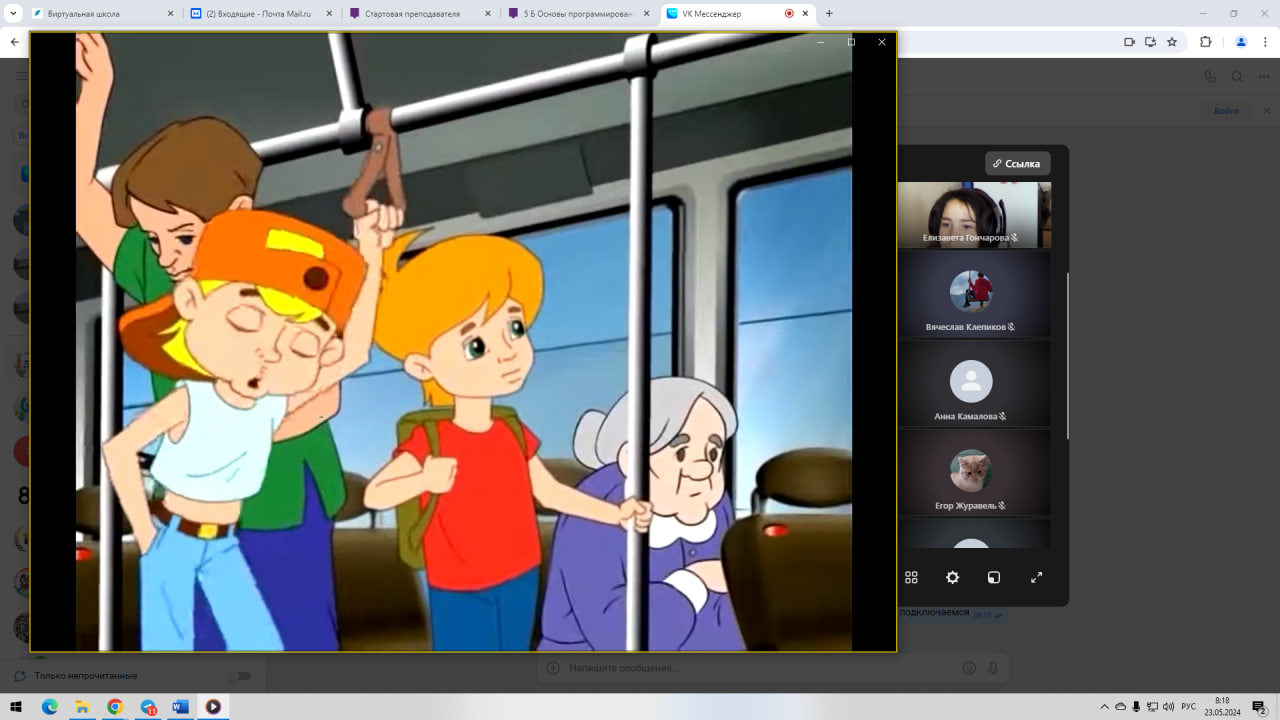The height and width of the screenshot is (720, 1280).
Task: Search in the VK Messenger chat
Action: (x=1237, y=76)
